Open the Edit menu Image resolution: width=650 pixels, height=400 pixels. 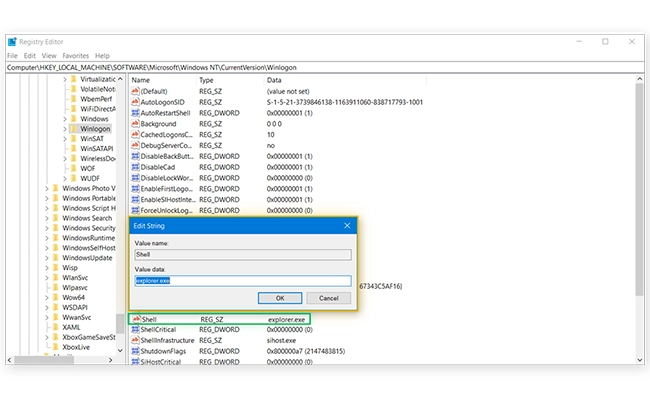(x=29, y=56)
